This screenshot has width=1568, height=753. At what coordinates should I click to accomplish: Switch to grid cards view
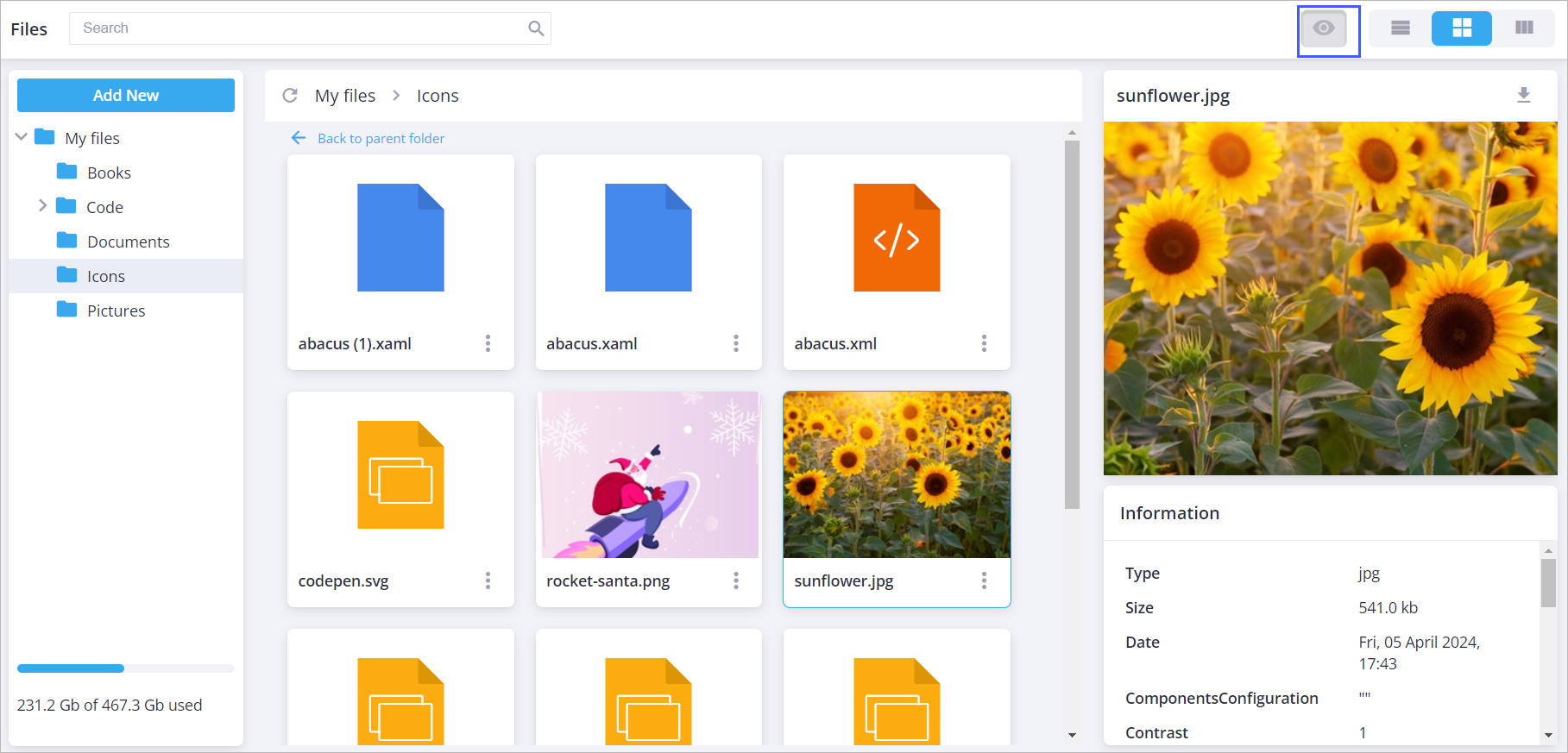tap(1461, 28)
